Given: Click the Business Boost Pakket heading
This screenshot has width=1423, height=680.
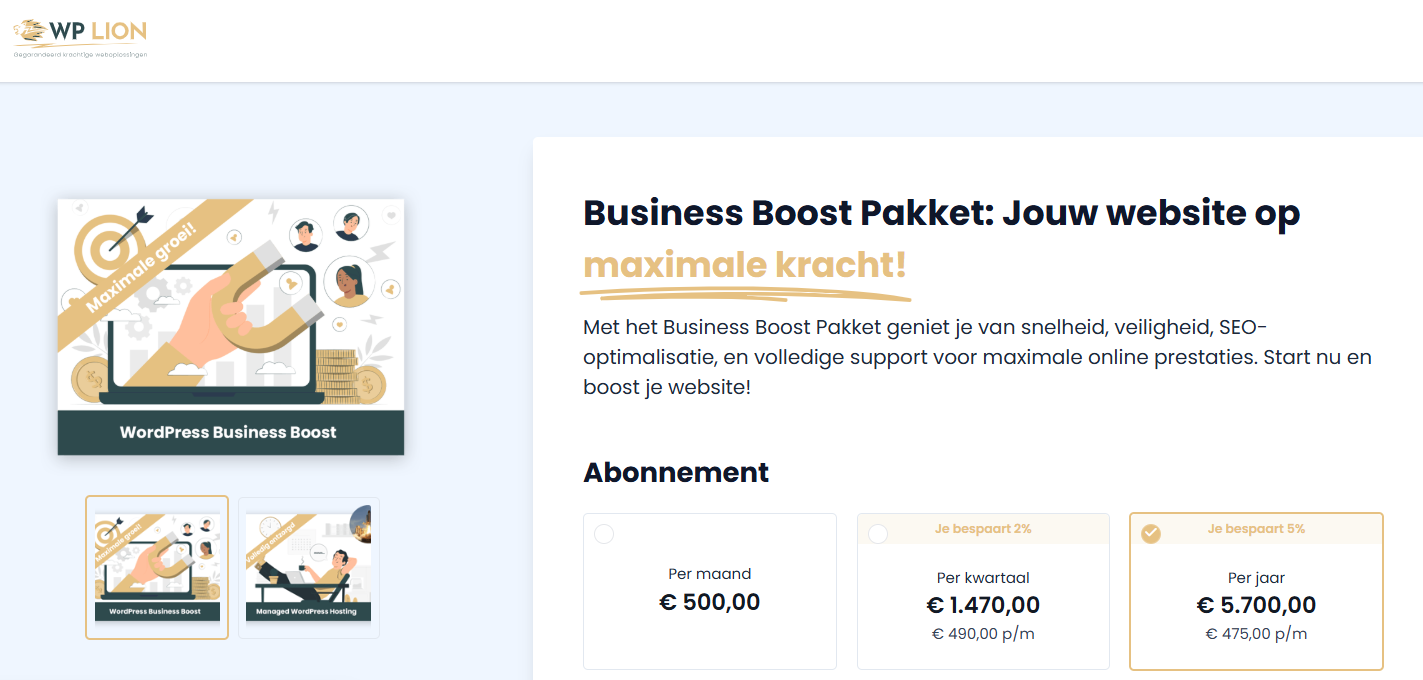Looking at the screenshot, I should pyautogui.click(x=941, y=213).
